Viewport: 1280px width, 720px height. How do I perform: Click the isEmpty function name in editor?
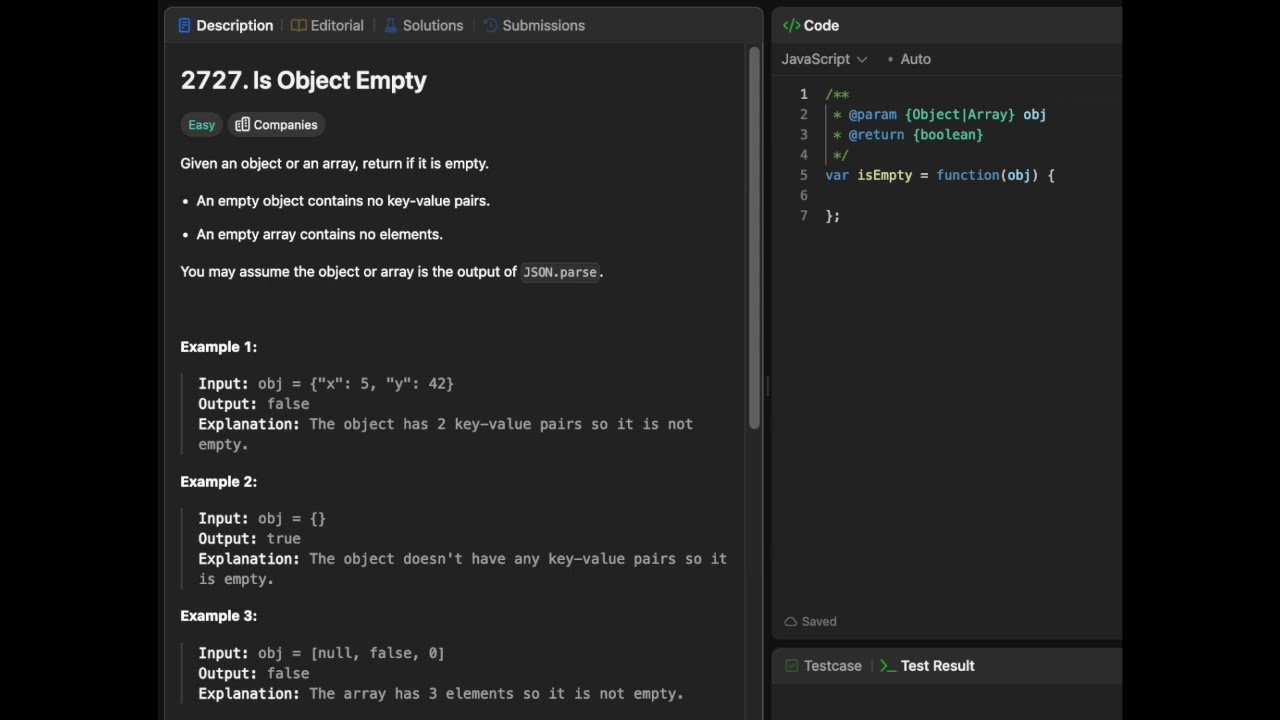pos(884,175)
